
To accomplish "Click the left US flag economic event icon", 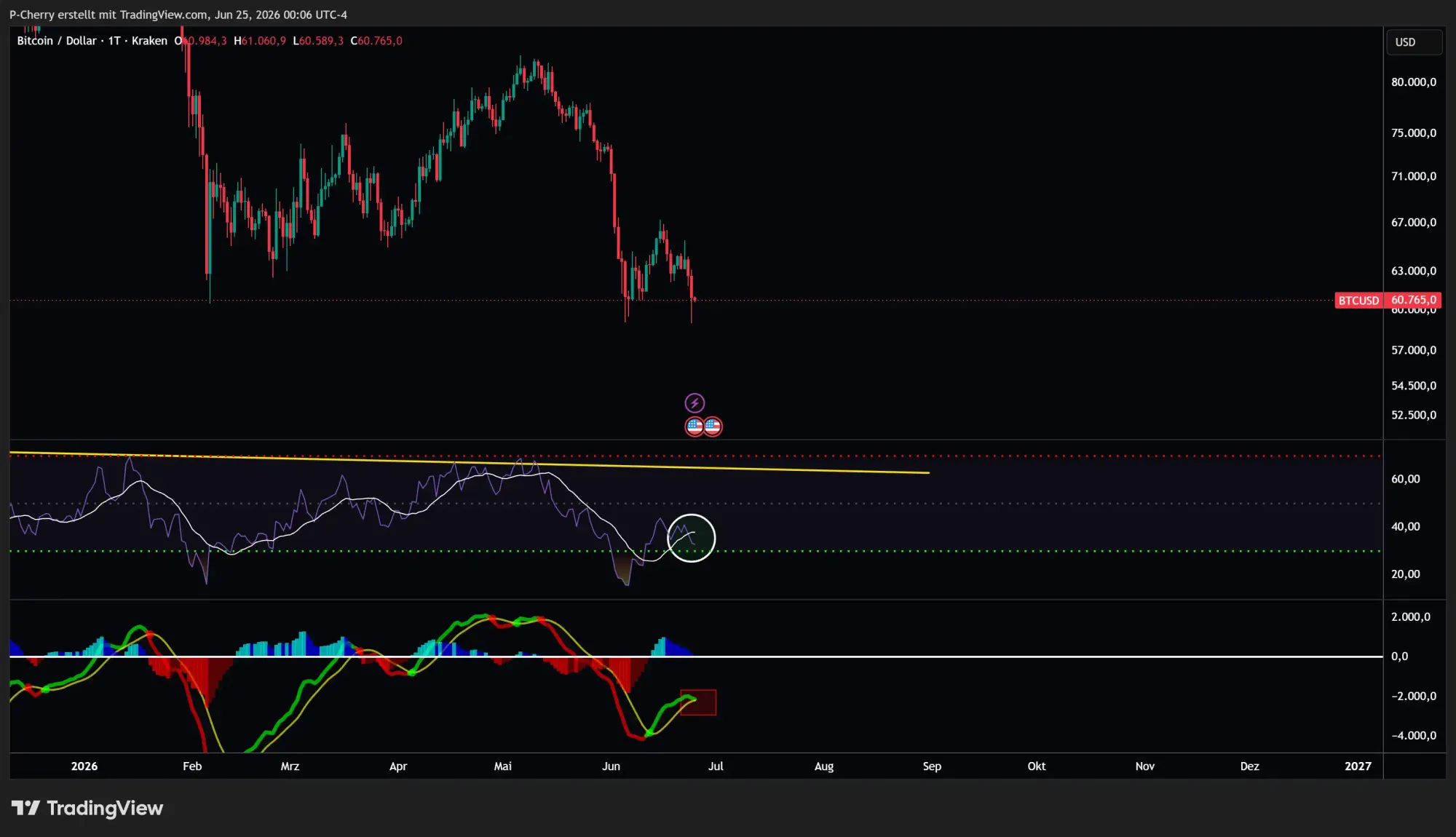I will (695, 427).
